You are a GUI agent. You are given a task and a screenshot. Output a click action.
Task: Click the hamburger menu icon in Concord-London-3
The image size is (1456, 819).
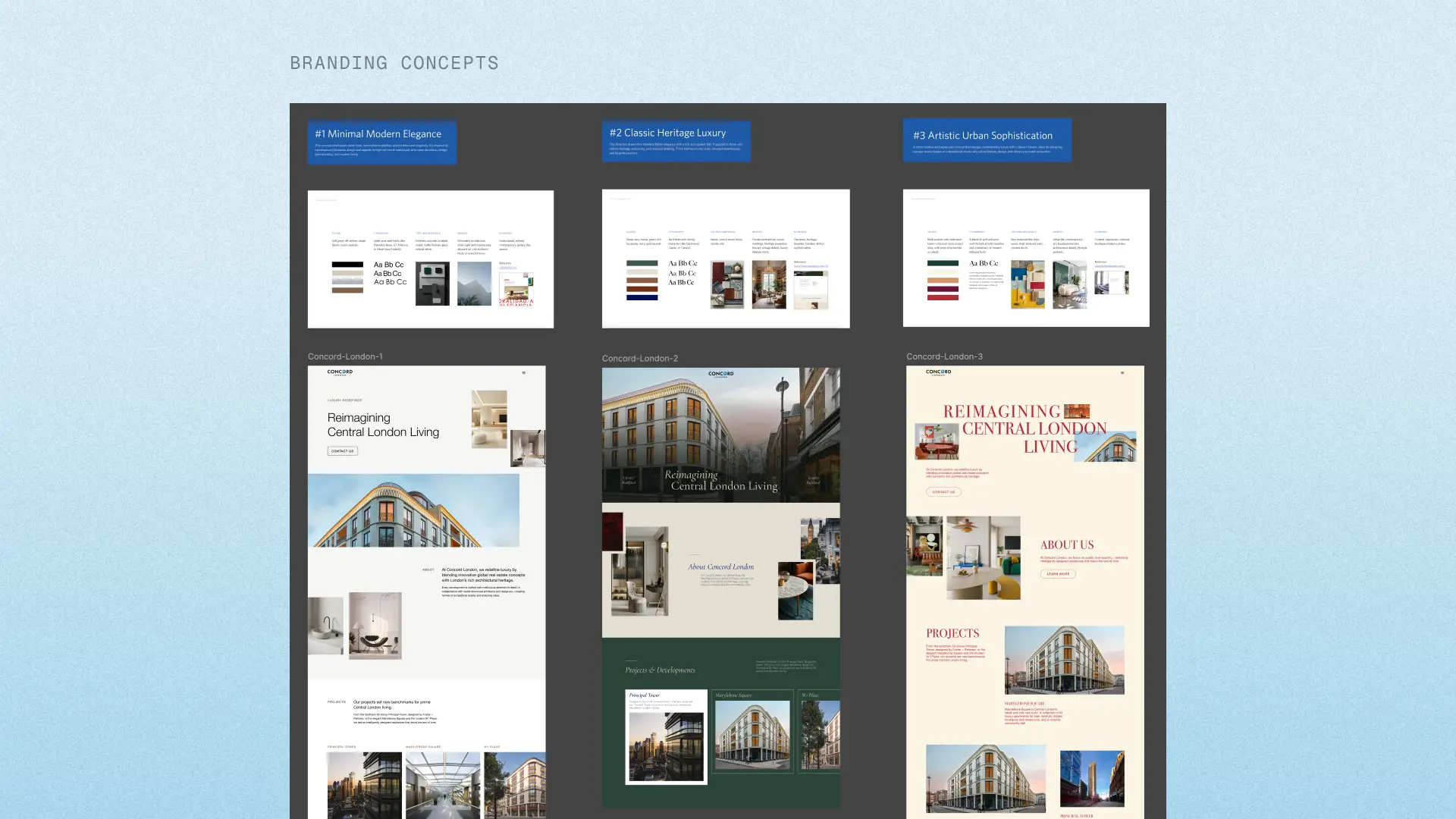tap(1122, 373)
